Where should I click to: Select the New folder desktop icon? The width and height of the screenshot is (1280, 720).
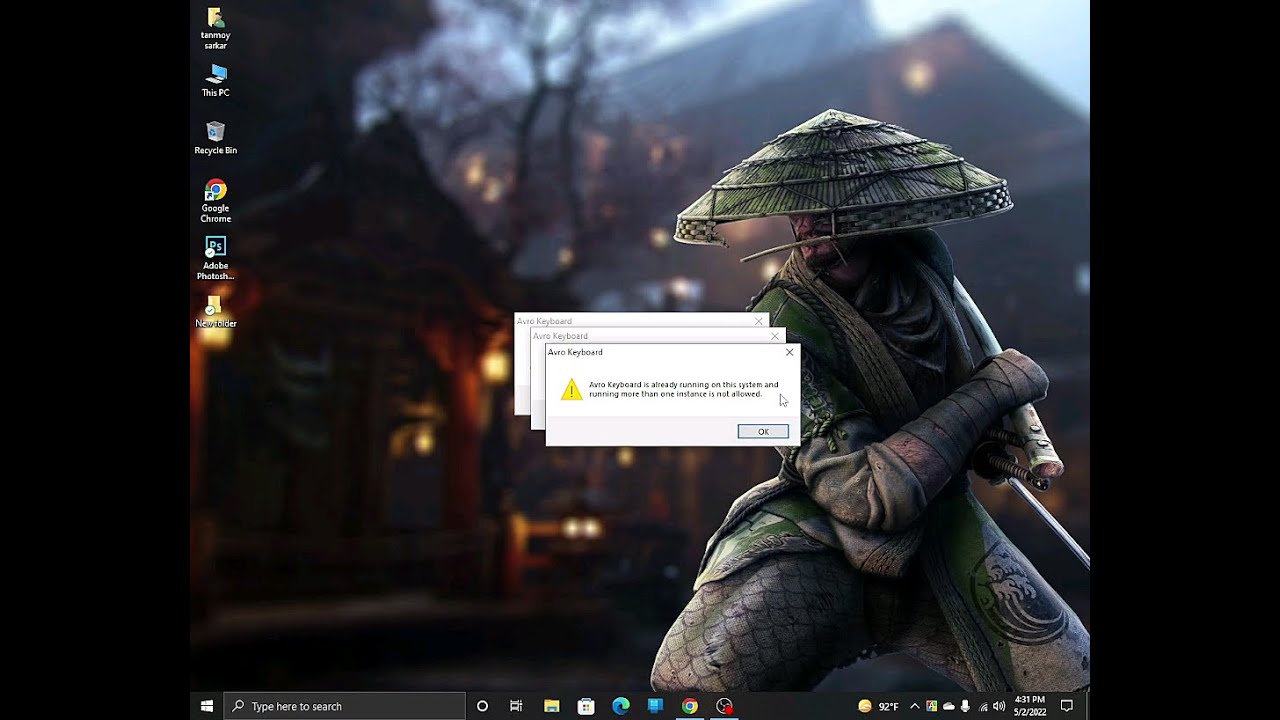point(215,311)
